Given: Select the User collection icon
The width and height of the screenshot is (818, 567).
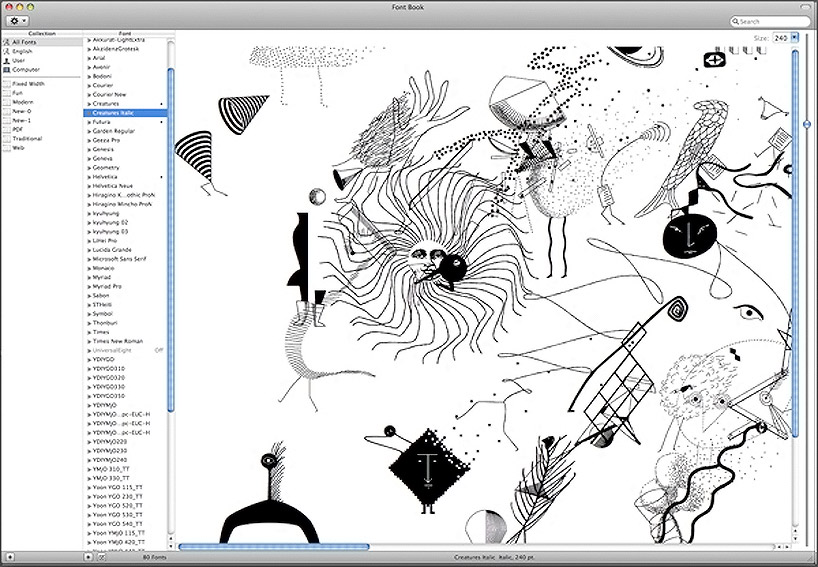Looking at the screenshot, I should [6, 60].
